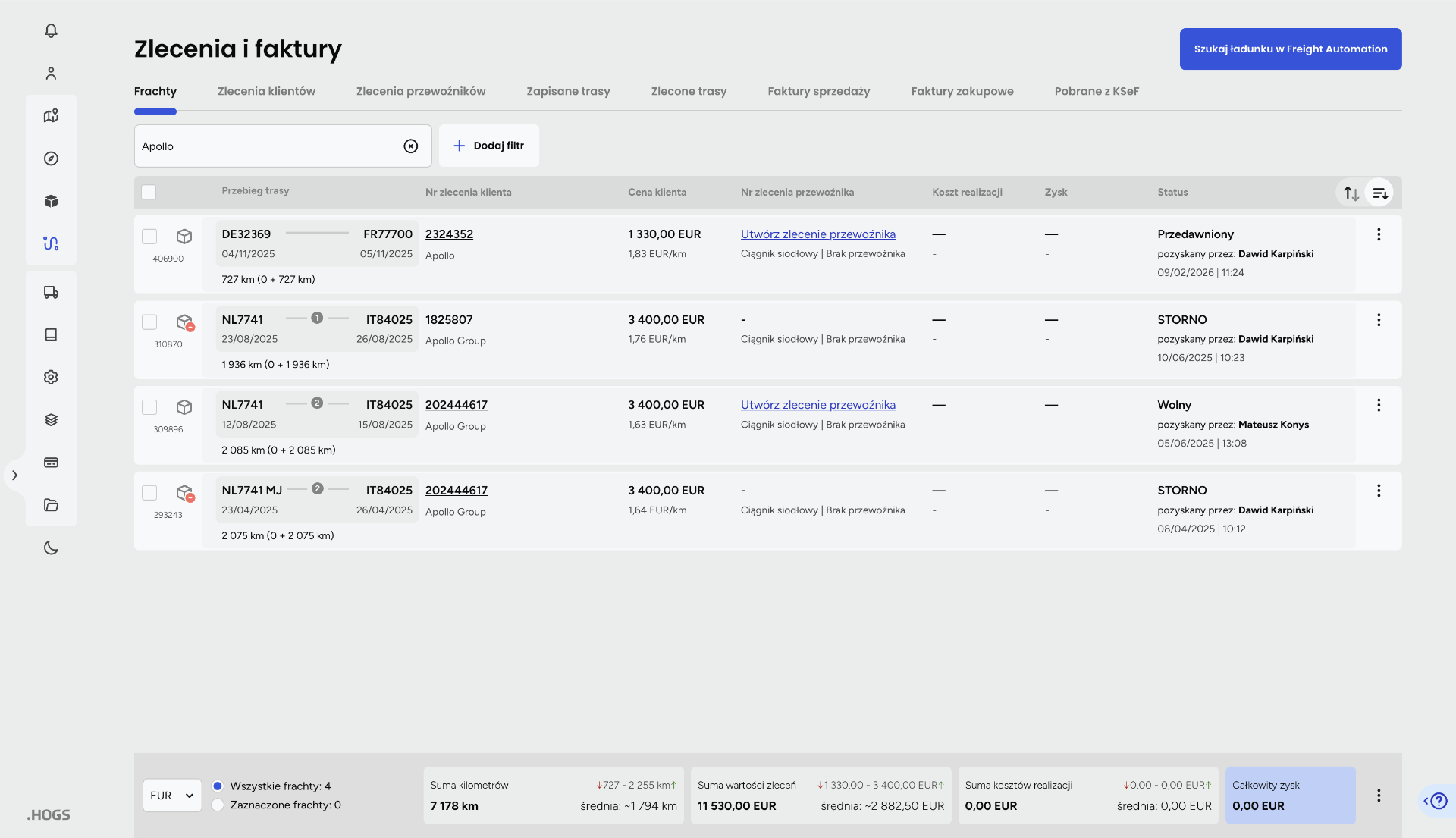Viewport: 1456px width, 838px height.
Task: Click the sort order arrows icon
Action: (1351, 193)
